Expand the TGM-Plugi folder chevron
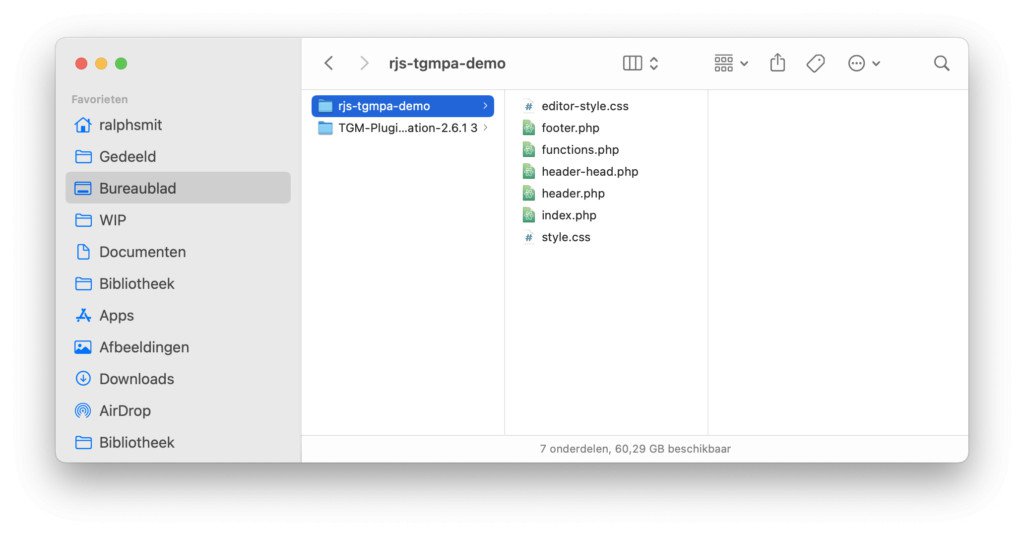The image size is (1024, 536). click(485, 128)
